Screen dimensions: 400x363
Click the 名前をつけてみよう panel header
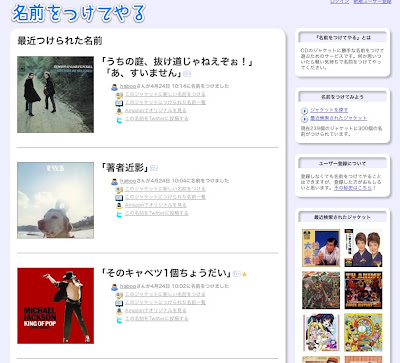[x=343, y=97]
